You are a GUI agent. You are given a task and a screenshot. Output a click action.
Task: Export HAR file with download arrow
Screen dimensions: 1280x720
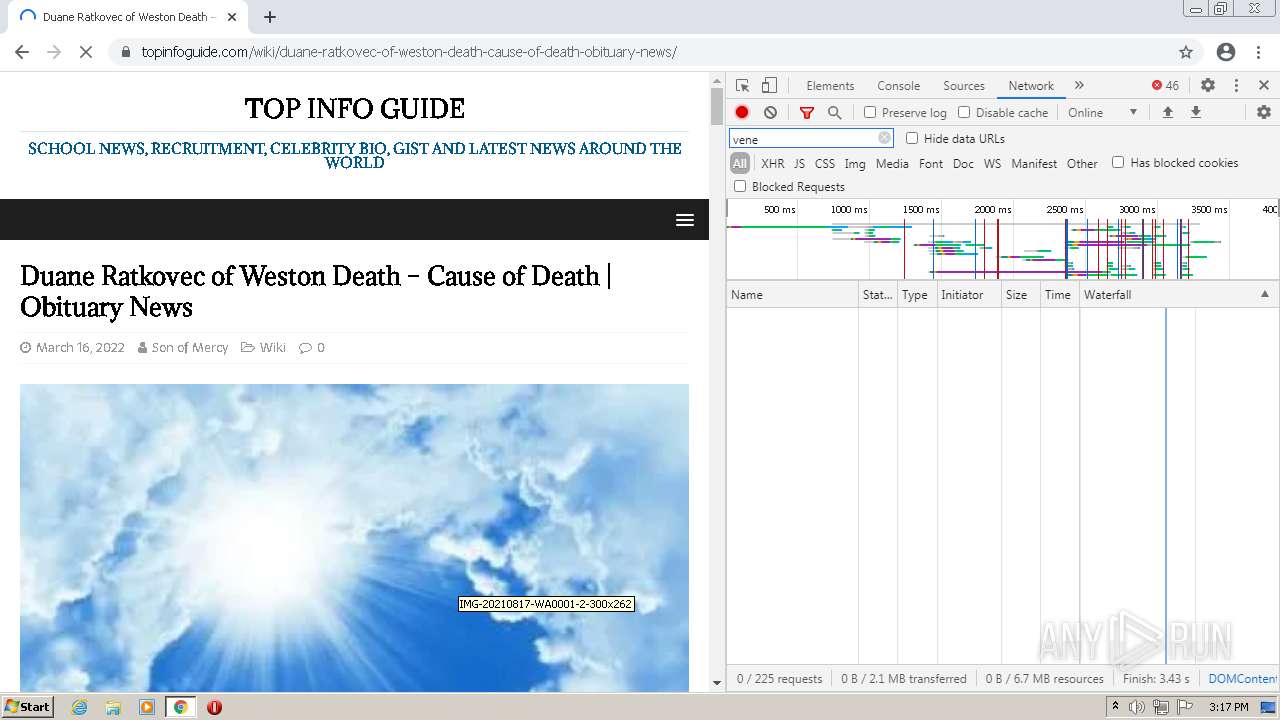point(1195,113)
